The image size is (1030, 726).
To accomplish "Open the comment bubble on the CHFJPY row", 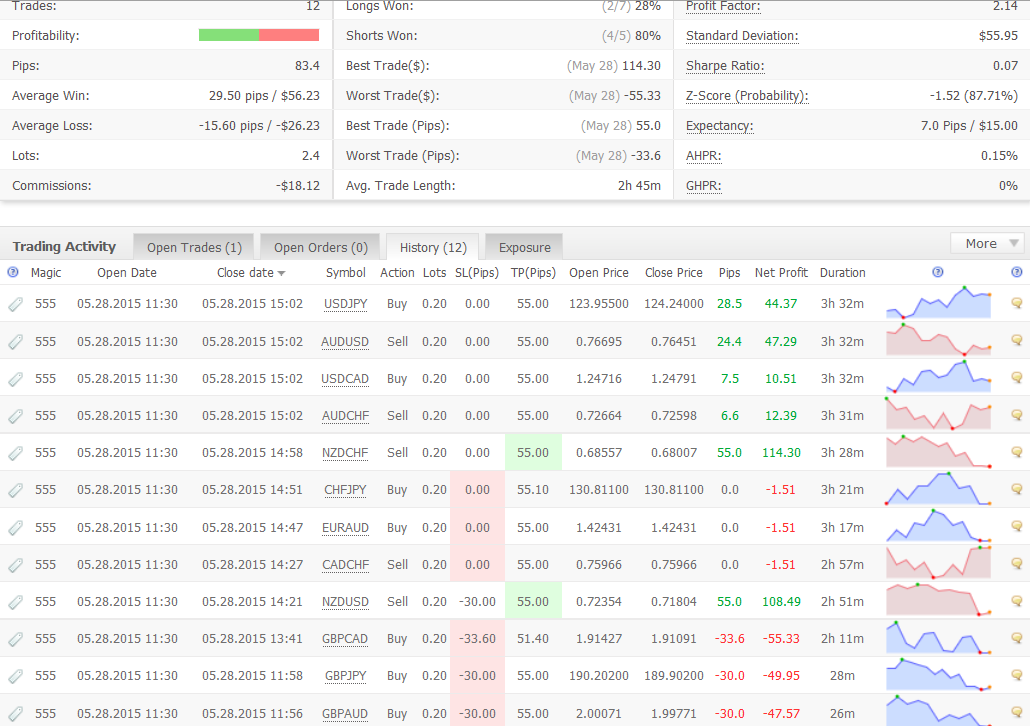I will pos(1016,489).
